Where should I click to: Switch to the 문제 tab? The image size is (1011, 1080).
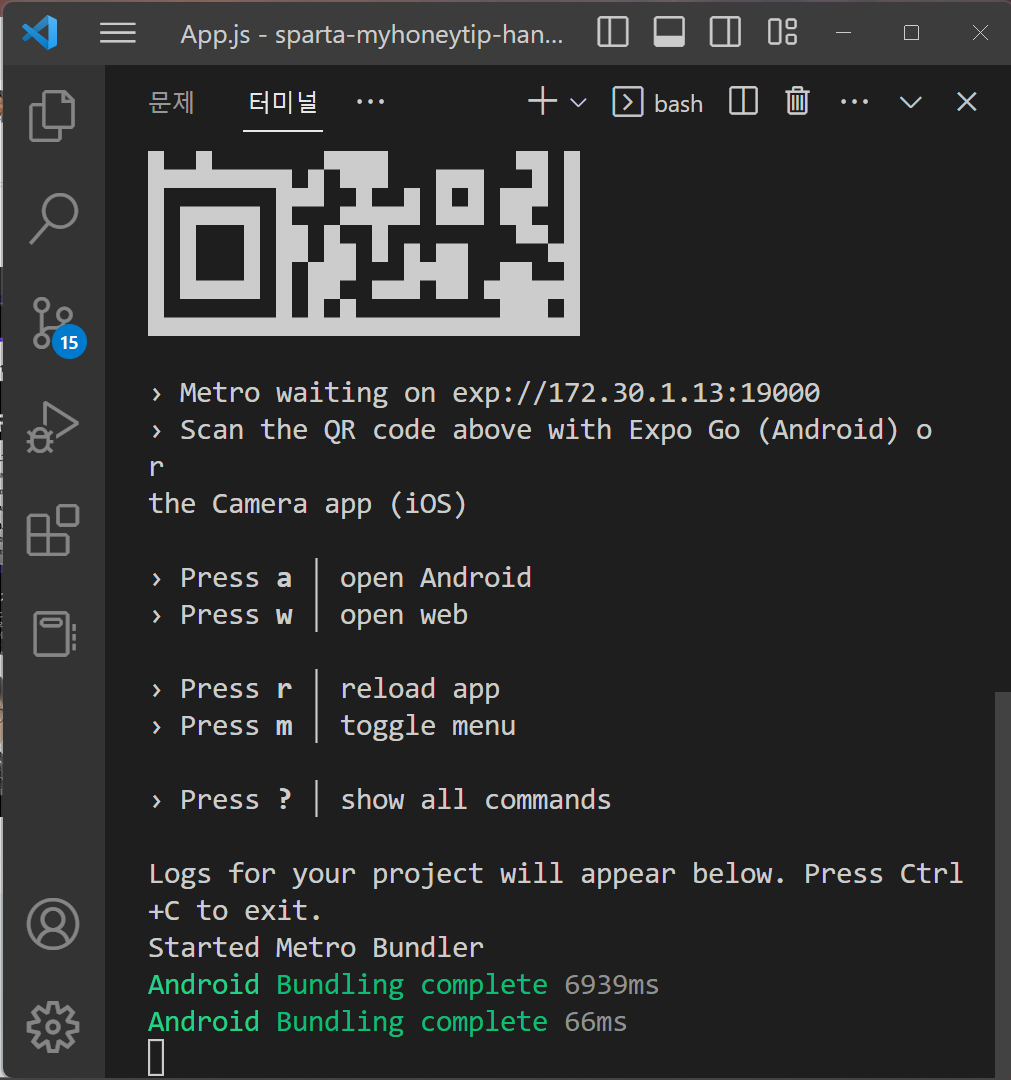pos(171,103)
